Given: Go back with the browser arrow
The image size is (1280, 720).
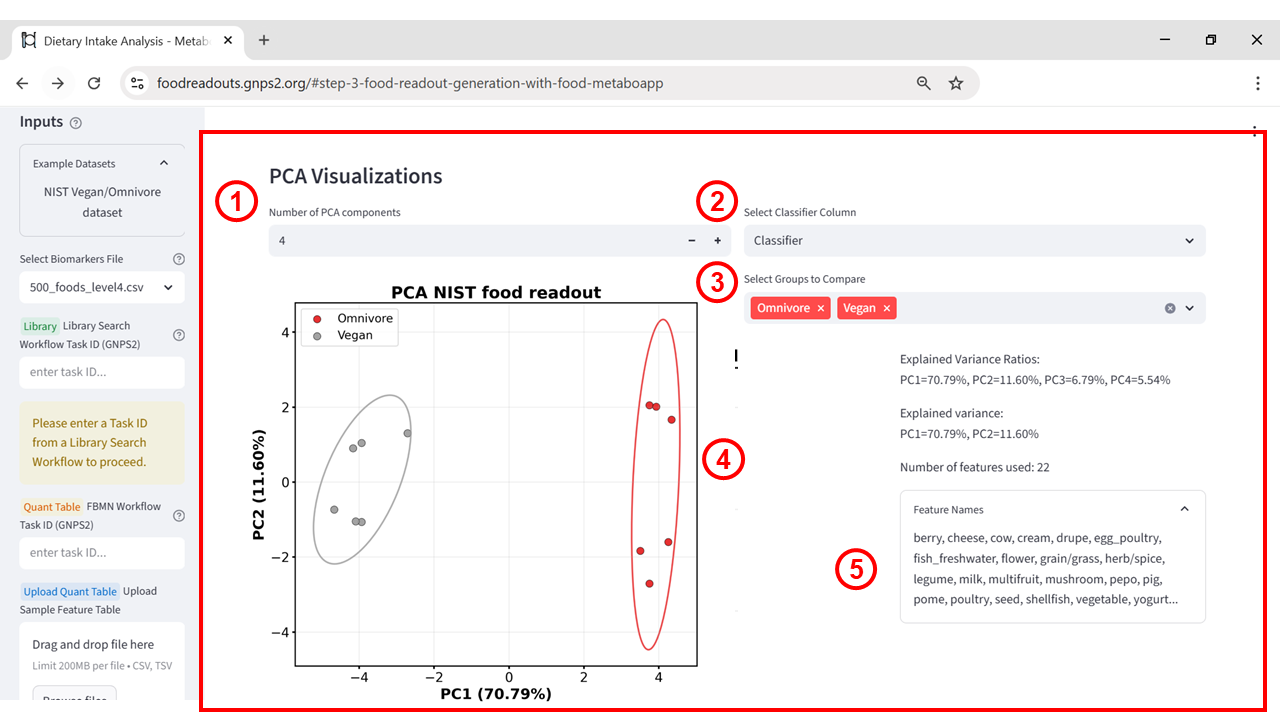Looking at the screenshot, I should [22, 84].
